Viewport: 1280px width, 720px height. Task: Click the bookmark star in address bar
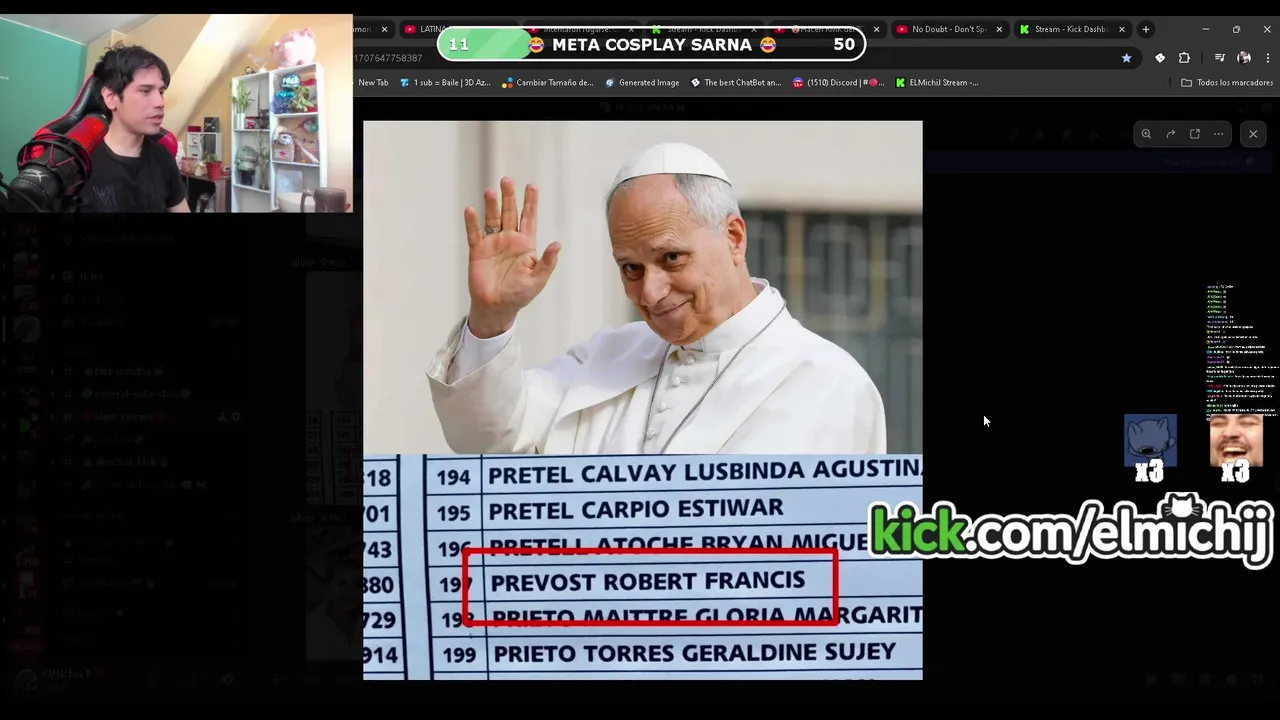(x=1126, y=58)
